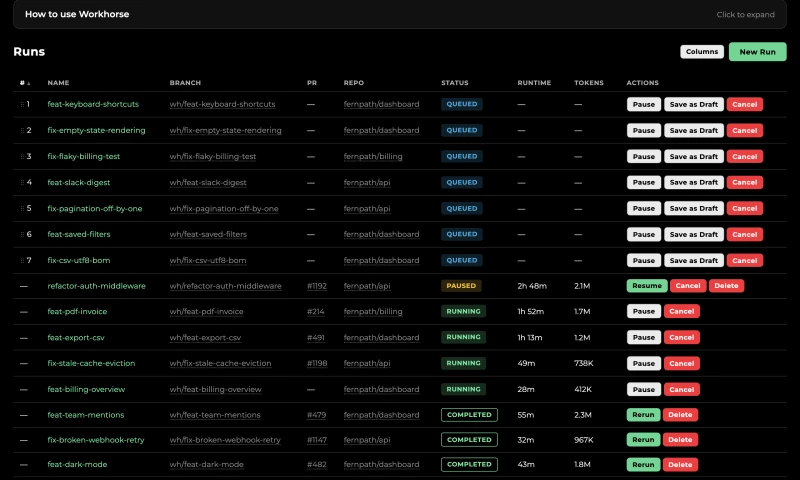The width and height of the screenshot is (800, 480).
Task: Delete the fix-broken-webhook-retry run
Action: coord(680,440)
